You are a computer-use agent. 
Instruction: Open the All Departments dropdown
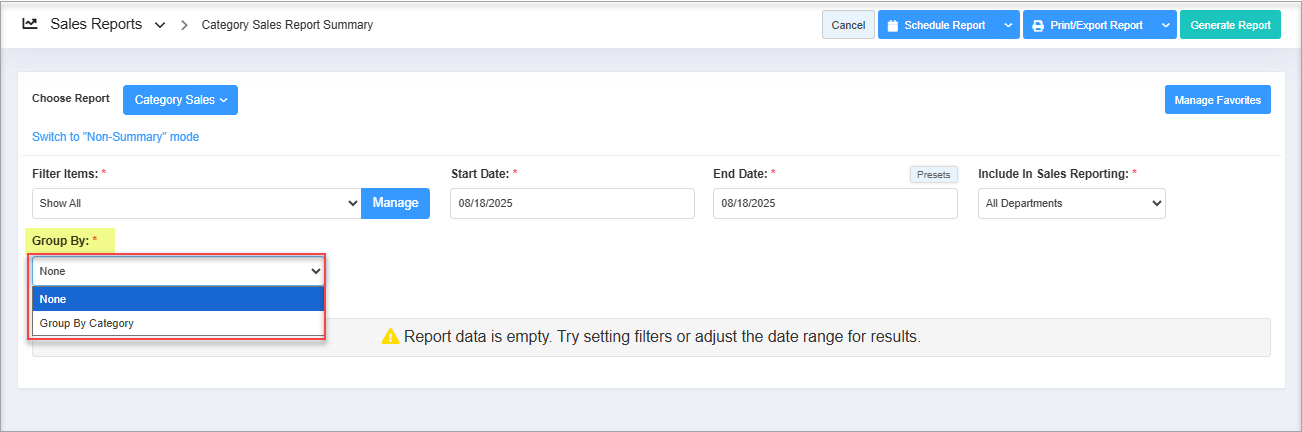(1071, 203)
